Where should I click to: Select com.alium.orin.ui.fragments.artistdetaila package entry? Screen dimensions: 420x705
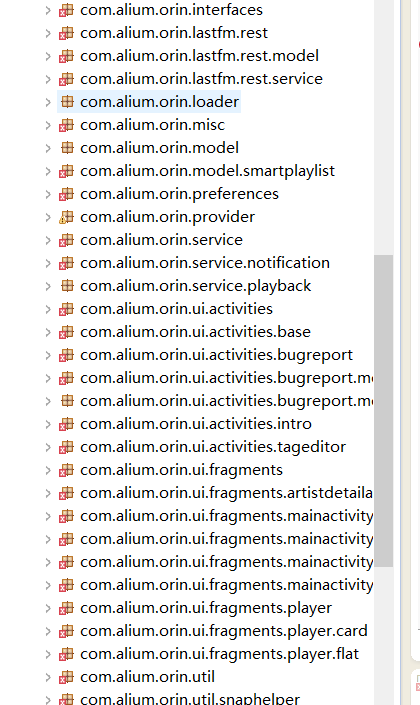click(x=226, y=493)
